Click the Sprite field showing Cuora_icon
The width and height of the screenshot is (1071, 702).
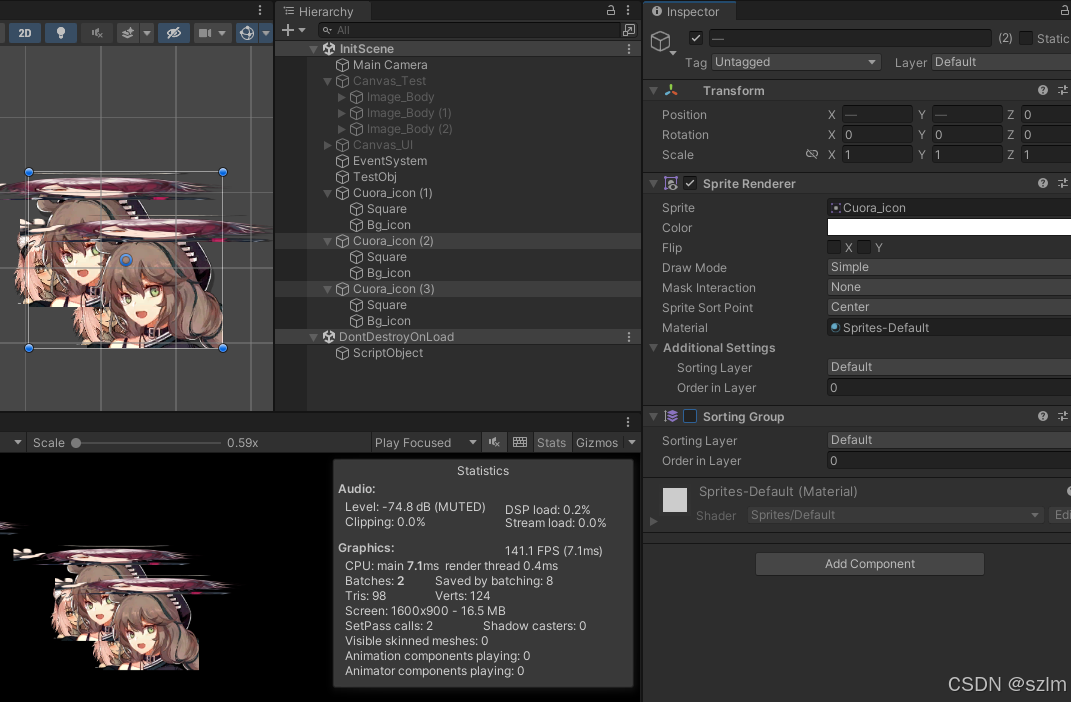tap(949, 208)
